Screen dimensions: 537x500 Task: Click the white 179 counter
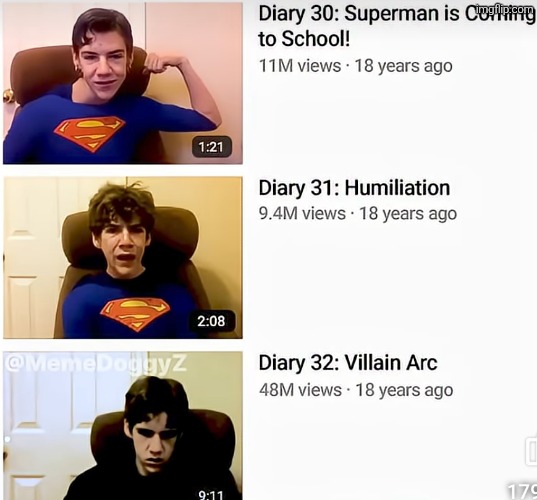(x=522, y=491)
